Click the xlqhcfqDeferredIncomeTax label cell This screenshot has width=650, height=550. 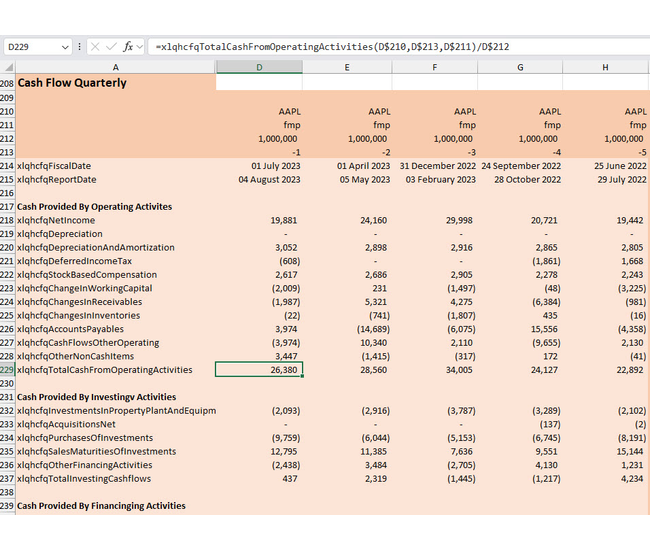116,261
